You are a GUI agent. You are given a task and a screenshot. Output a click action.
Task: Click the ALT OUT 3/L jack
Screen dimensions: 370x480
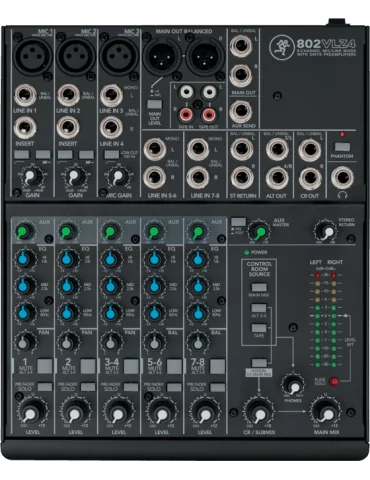[x=277, y=149]
